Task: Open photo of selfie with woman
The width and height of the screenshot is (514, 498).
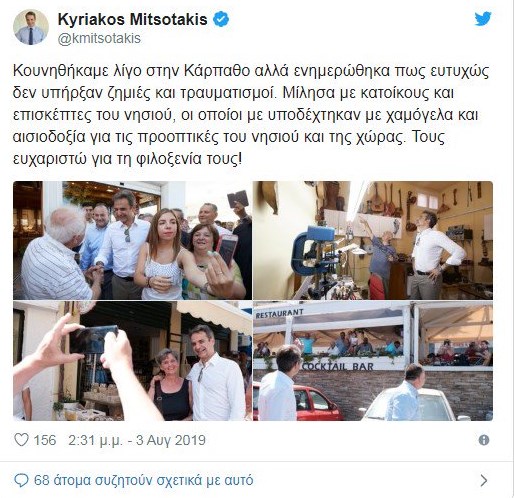Action: point(132,361)
